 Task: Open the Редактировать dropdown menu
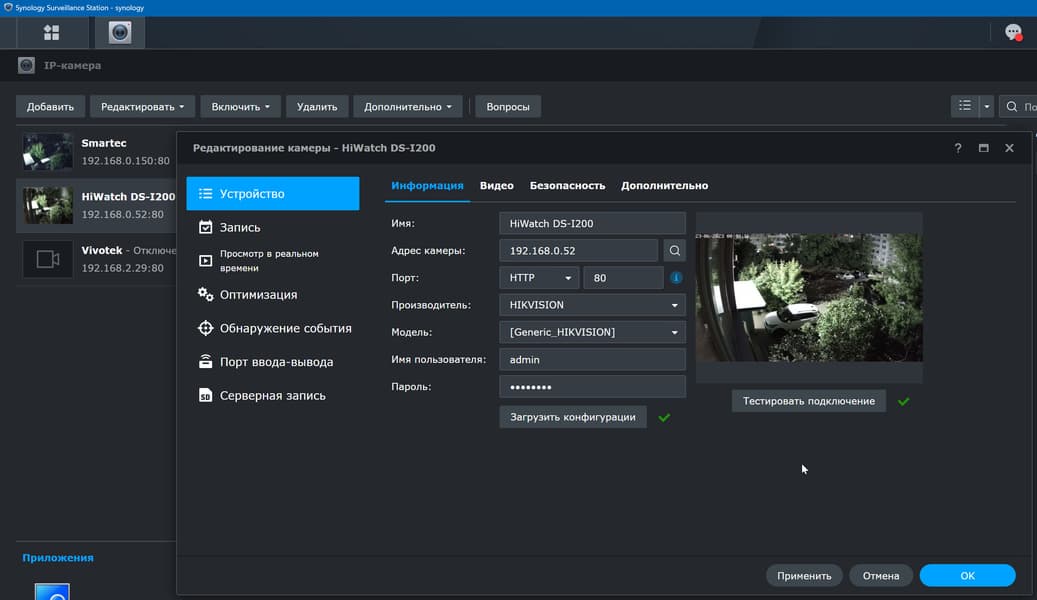pyautogui.click(x=143, y=107)
